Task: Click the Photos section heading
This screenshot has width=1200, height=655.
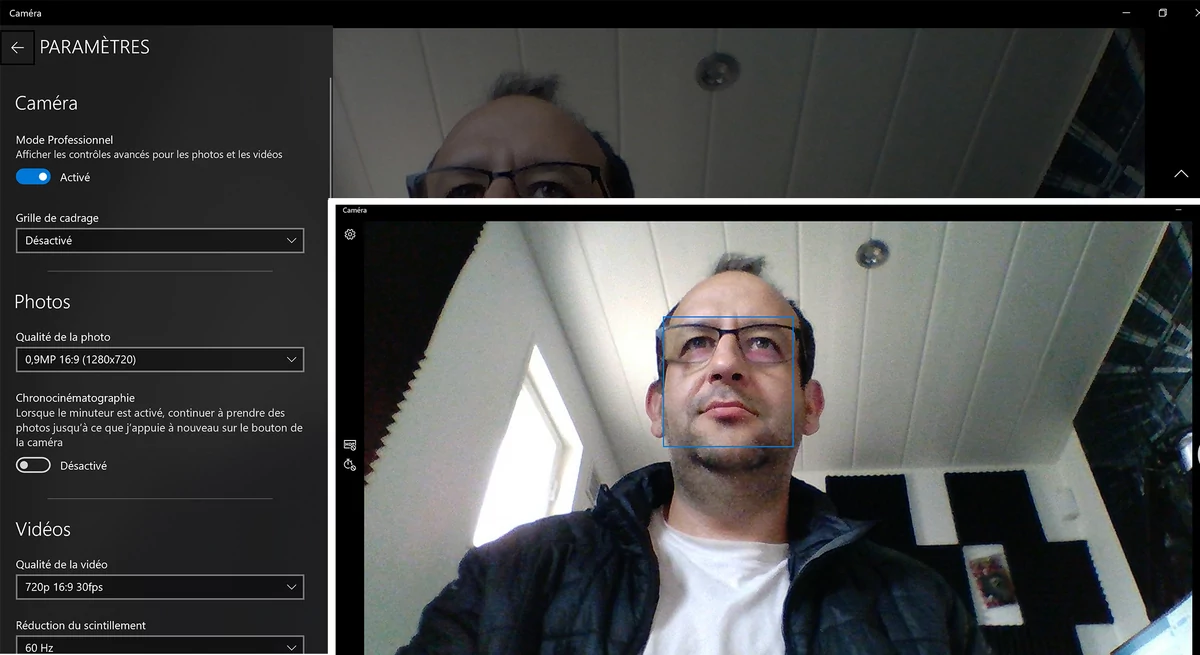Action: click(43, 302)
